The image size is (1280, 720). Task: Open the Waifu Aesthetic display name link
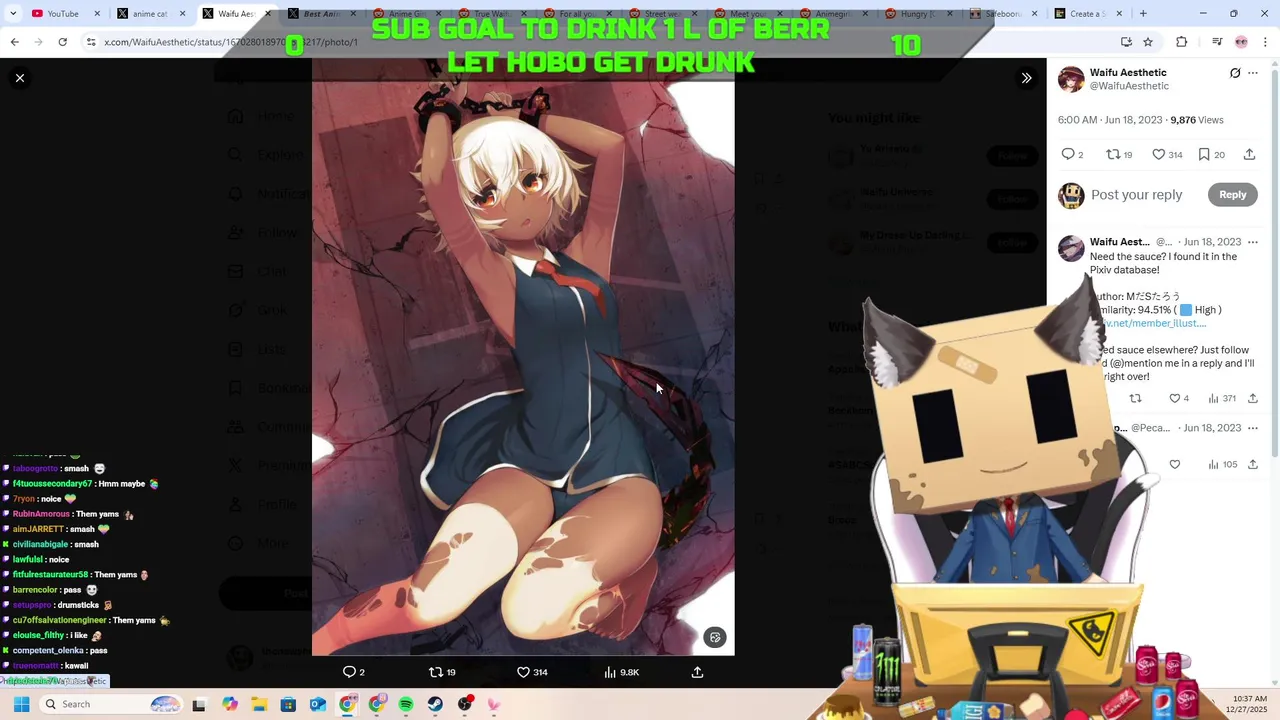(1128, 73)
